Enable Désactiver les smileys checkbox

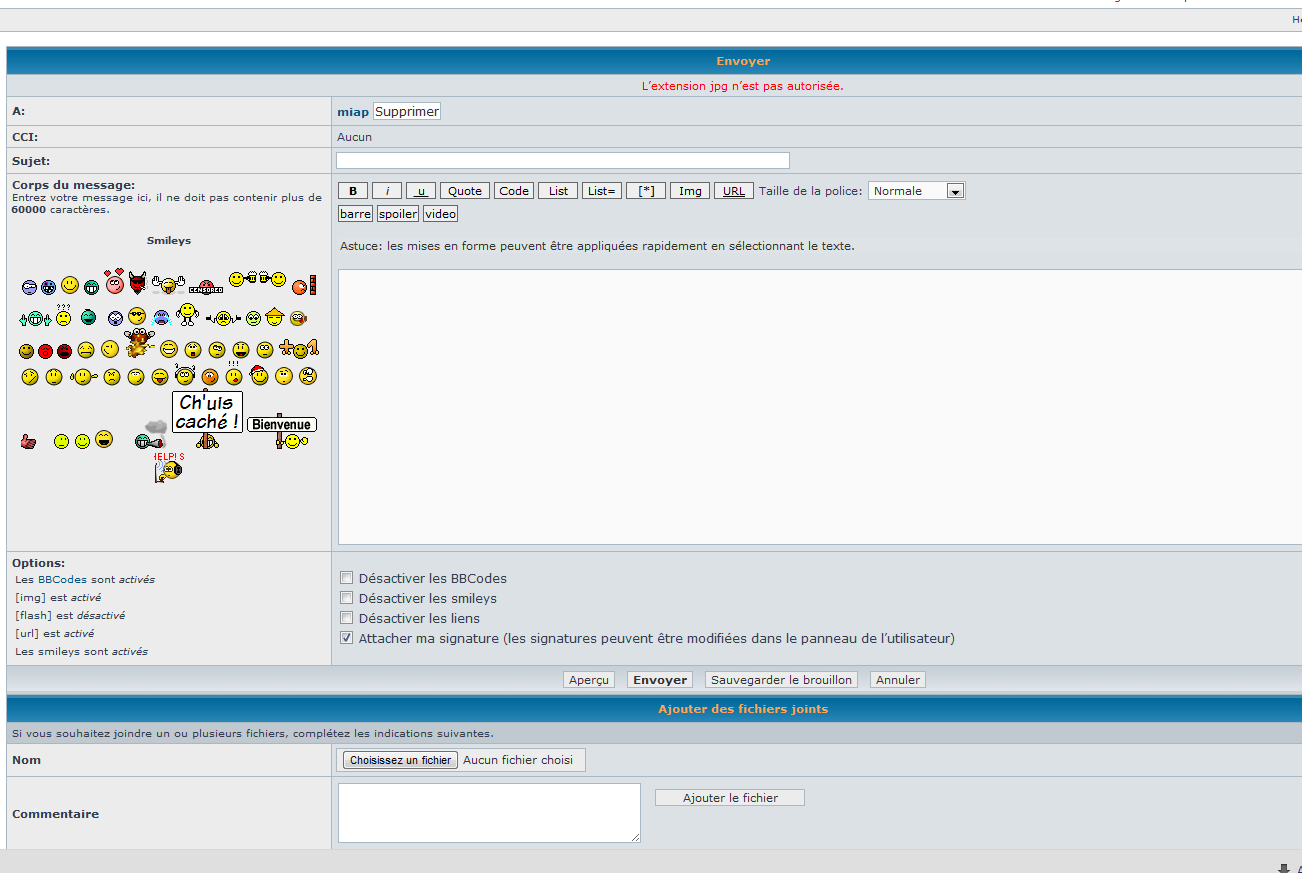tap(346, 598)
